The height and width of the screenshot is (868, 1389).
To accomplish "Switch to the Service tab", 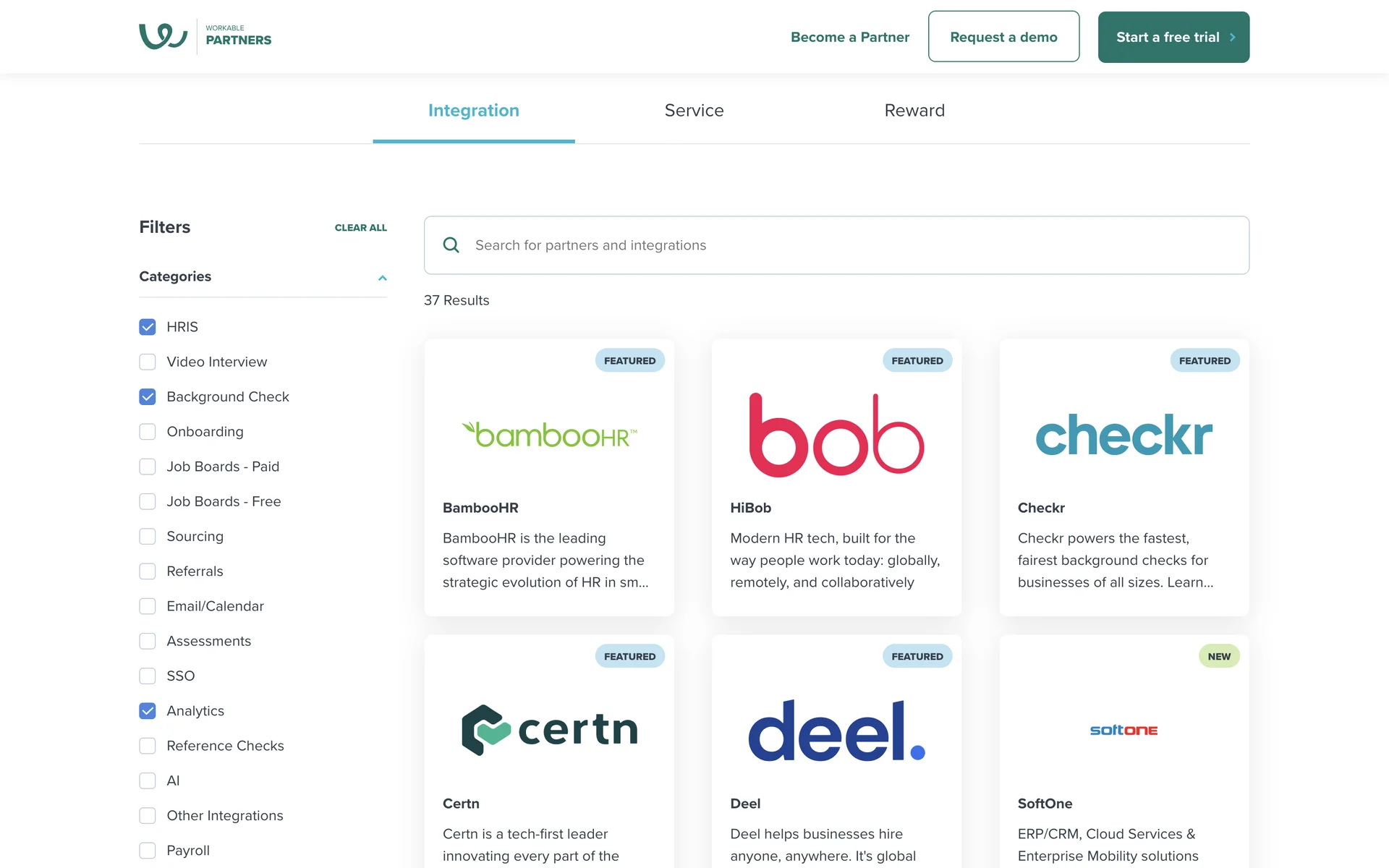I will click(x=694, y=111).
